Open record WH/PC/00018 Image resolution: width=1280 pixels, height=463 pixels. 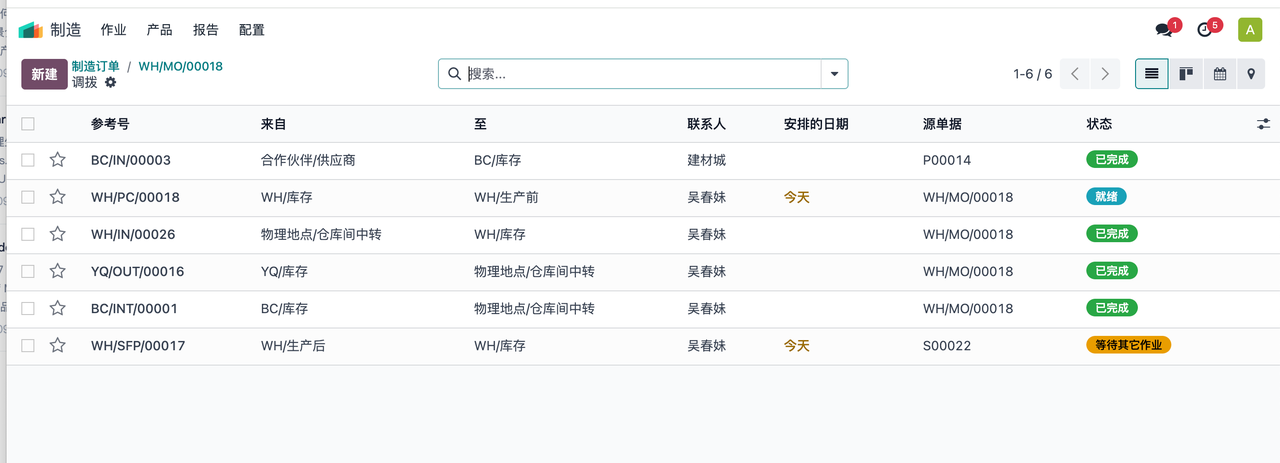point(135,197)
